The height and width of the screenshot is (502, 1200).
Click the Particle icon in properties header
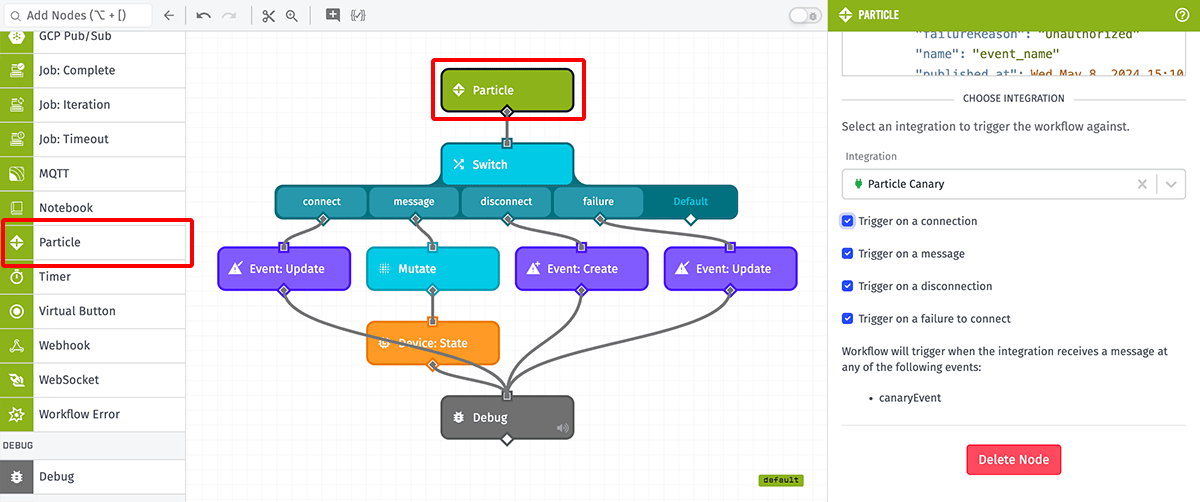[x=846, y=15]
